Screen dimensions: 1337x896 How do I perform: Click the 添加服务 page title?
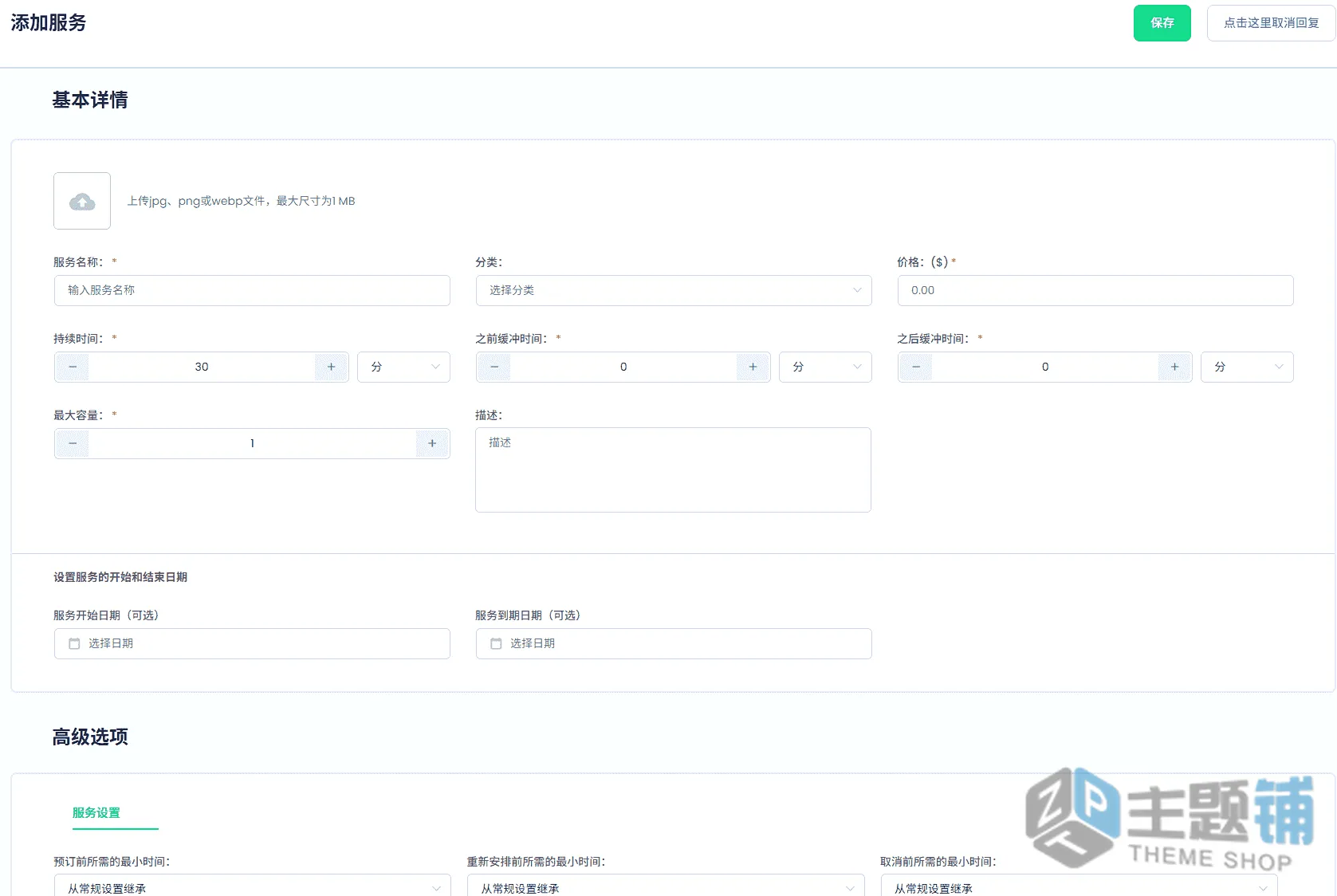(x=49, y=22)
